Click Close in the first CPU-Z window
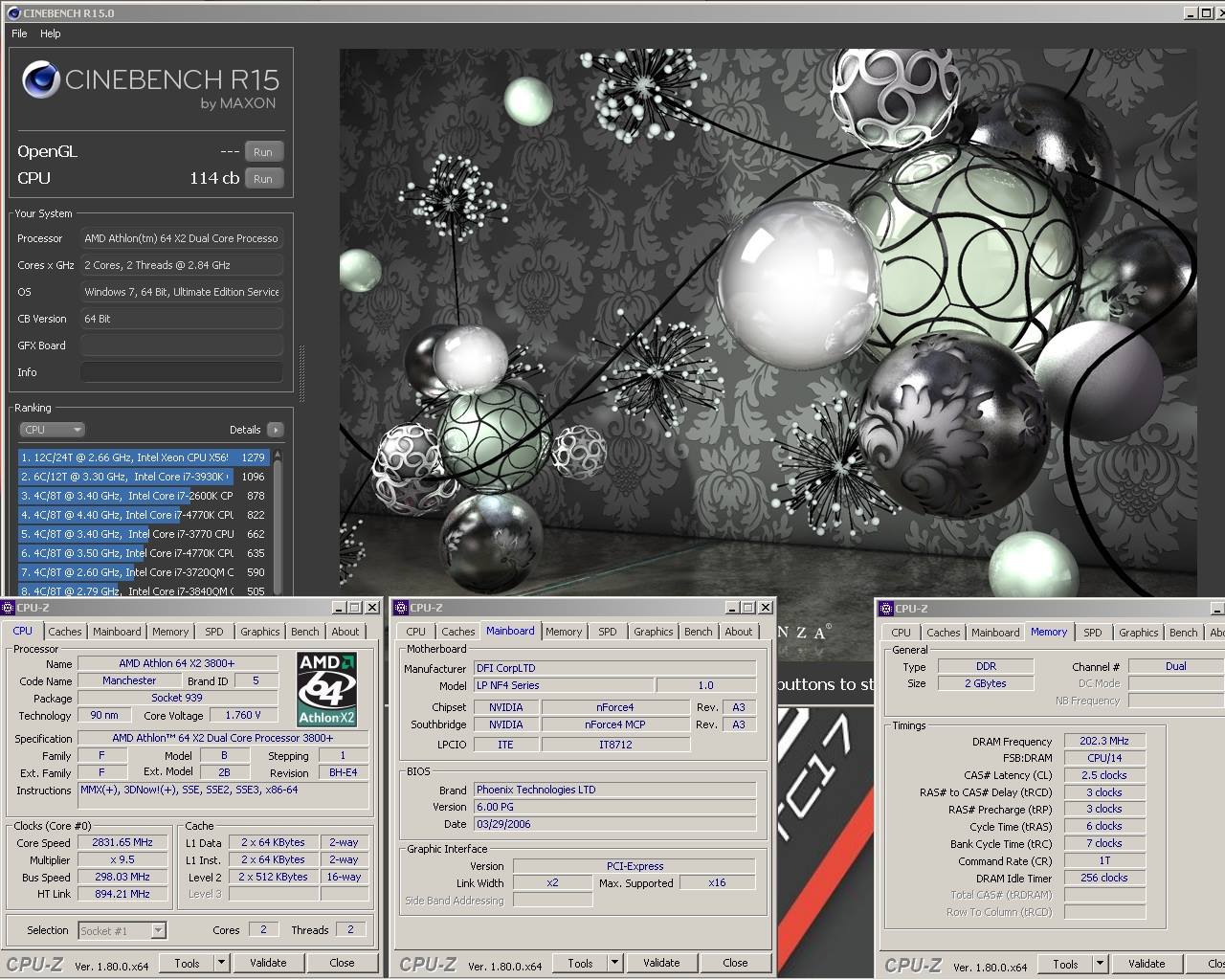The image size is (1225, 980). (x=342, y=963)
